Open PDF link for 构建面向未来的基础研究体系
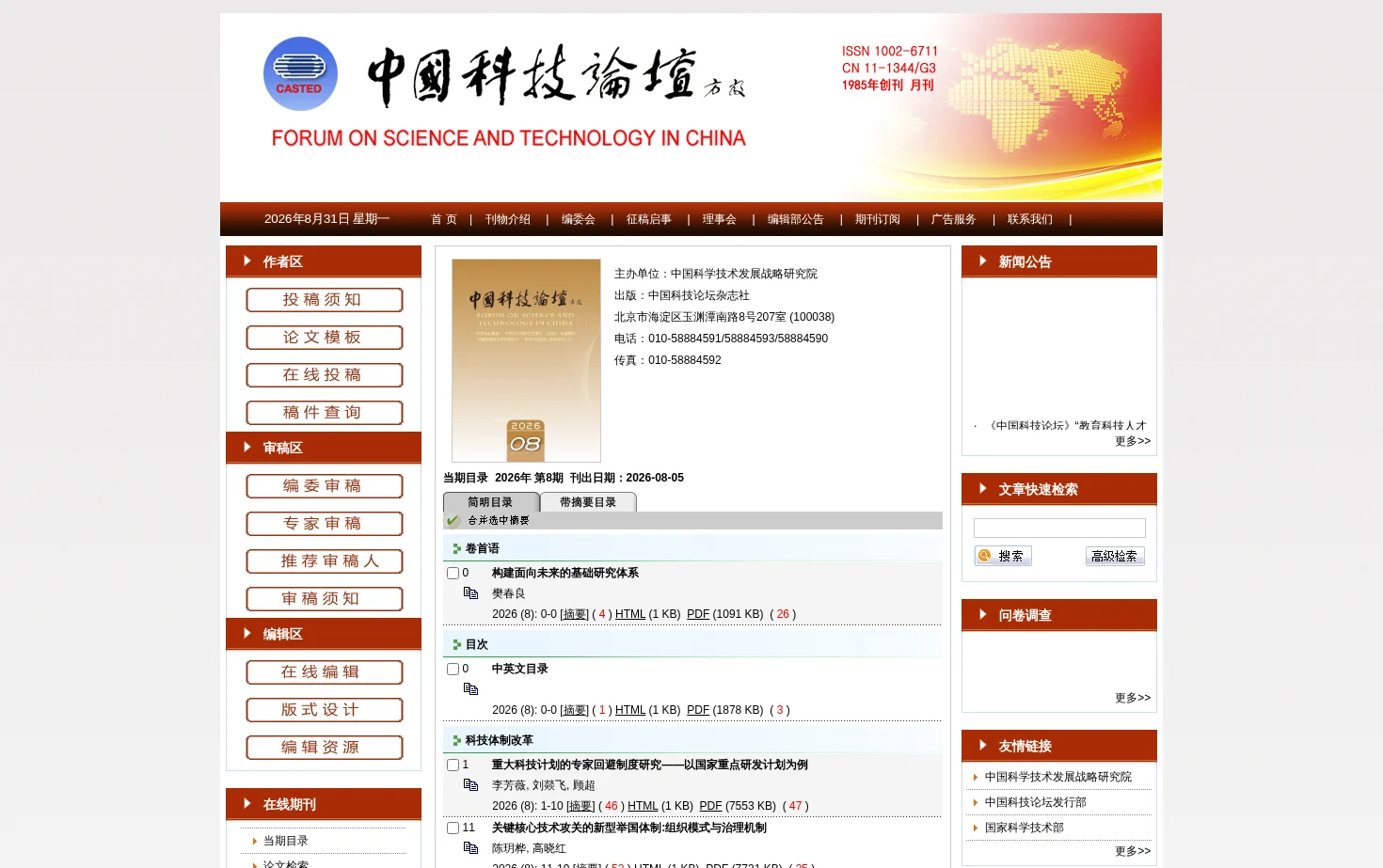The height and width of the screenshot is (868, 1383). pos(698,614)
